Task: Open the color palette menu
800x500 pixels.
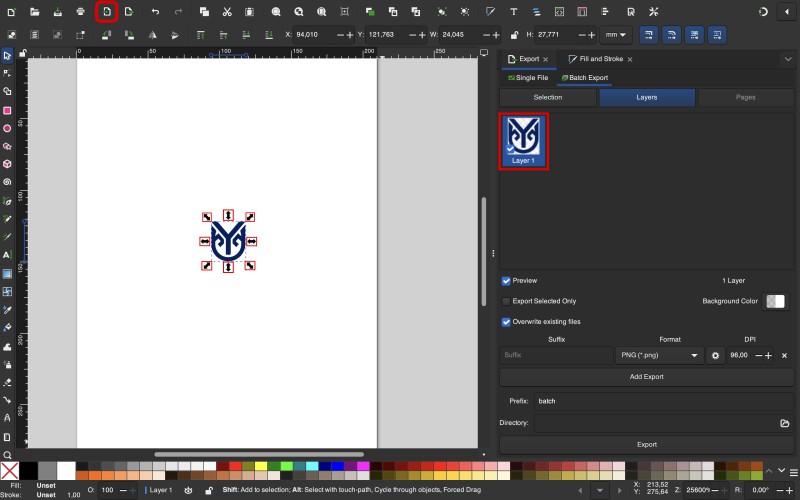Action: (x=794, y=471)
